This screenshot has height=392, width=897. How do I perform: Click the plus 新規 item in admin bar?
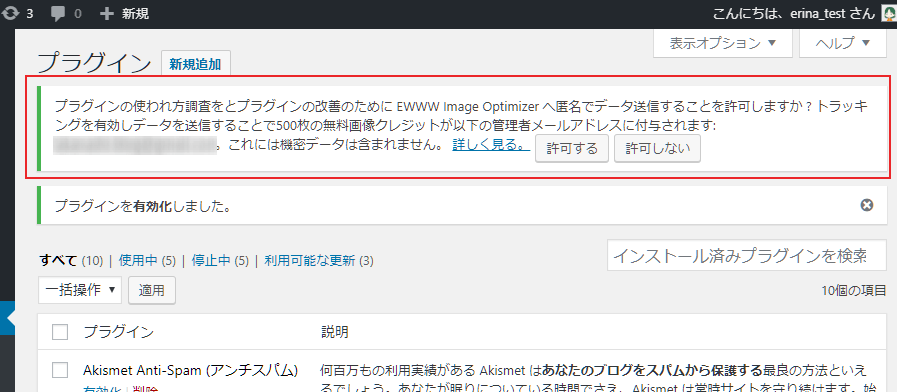click(x=124, y=14)
